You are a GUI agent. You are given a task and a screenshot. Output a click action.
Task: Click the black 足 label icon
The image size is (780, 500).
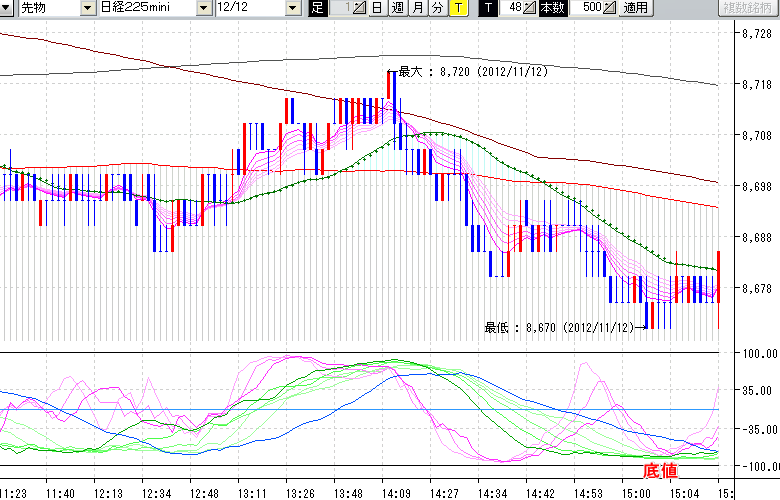coord(317,8)
